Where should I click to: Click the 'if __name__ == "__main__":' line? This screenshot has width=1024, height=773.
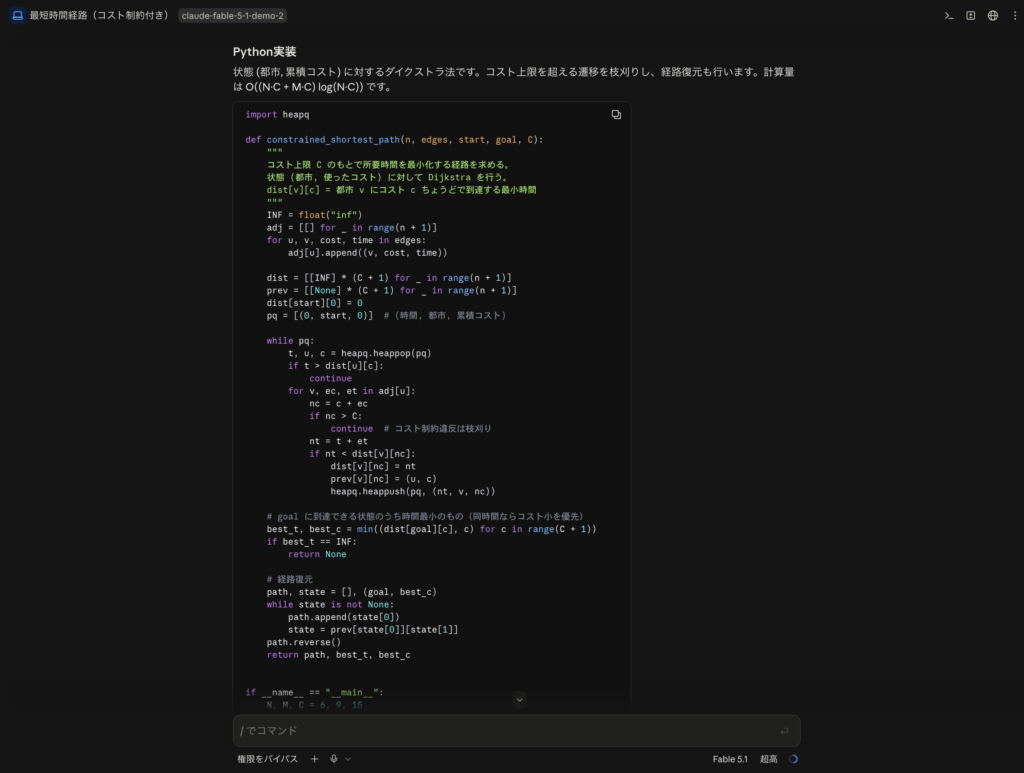(314, 693)
